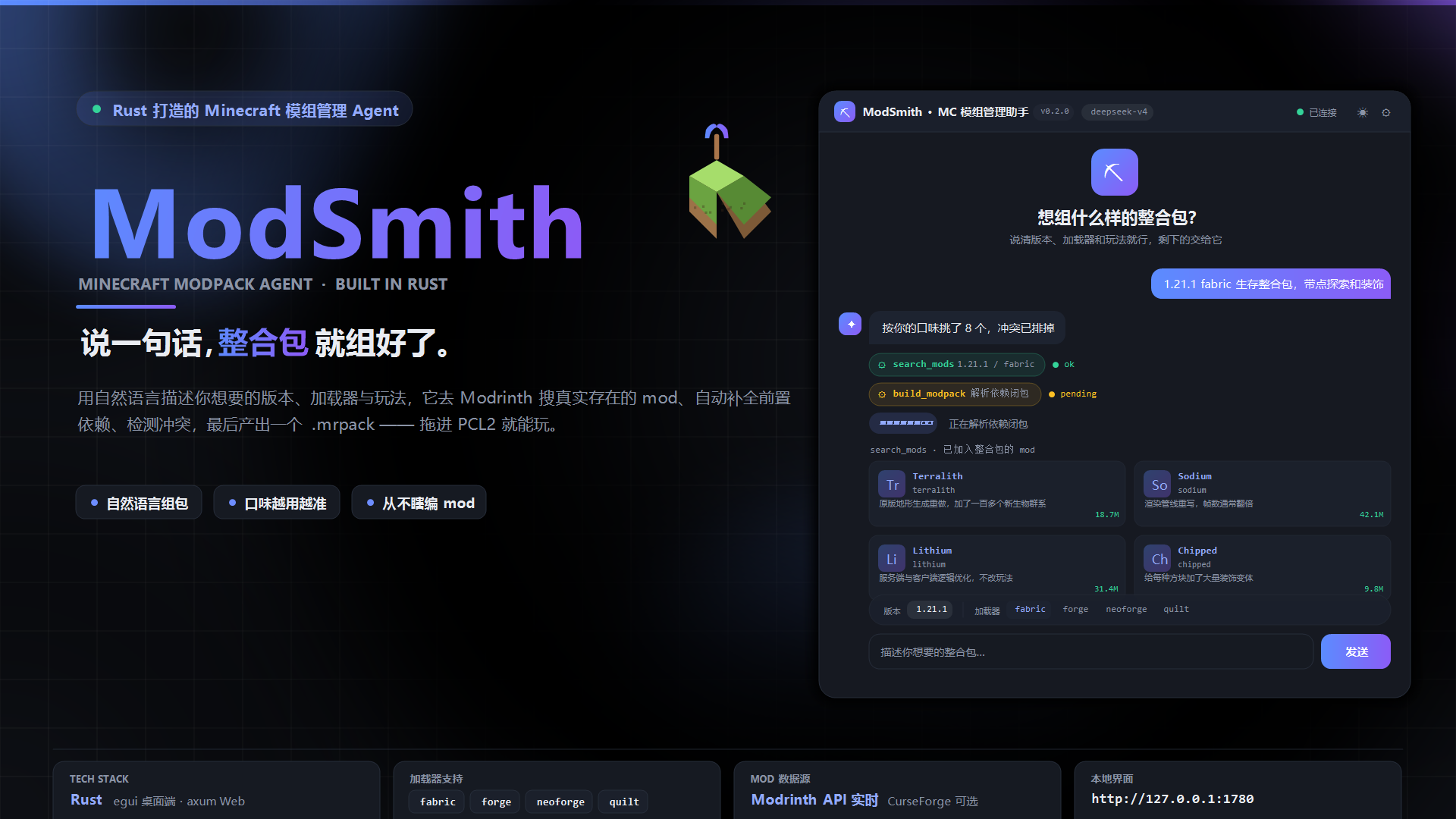The image size is (1456, 819).
Task: Click the Li icon on the Lithium card
Action: 892,558
